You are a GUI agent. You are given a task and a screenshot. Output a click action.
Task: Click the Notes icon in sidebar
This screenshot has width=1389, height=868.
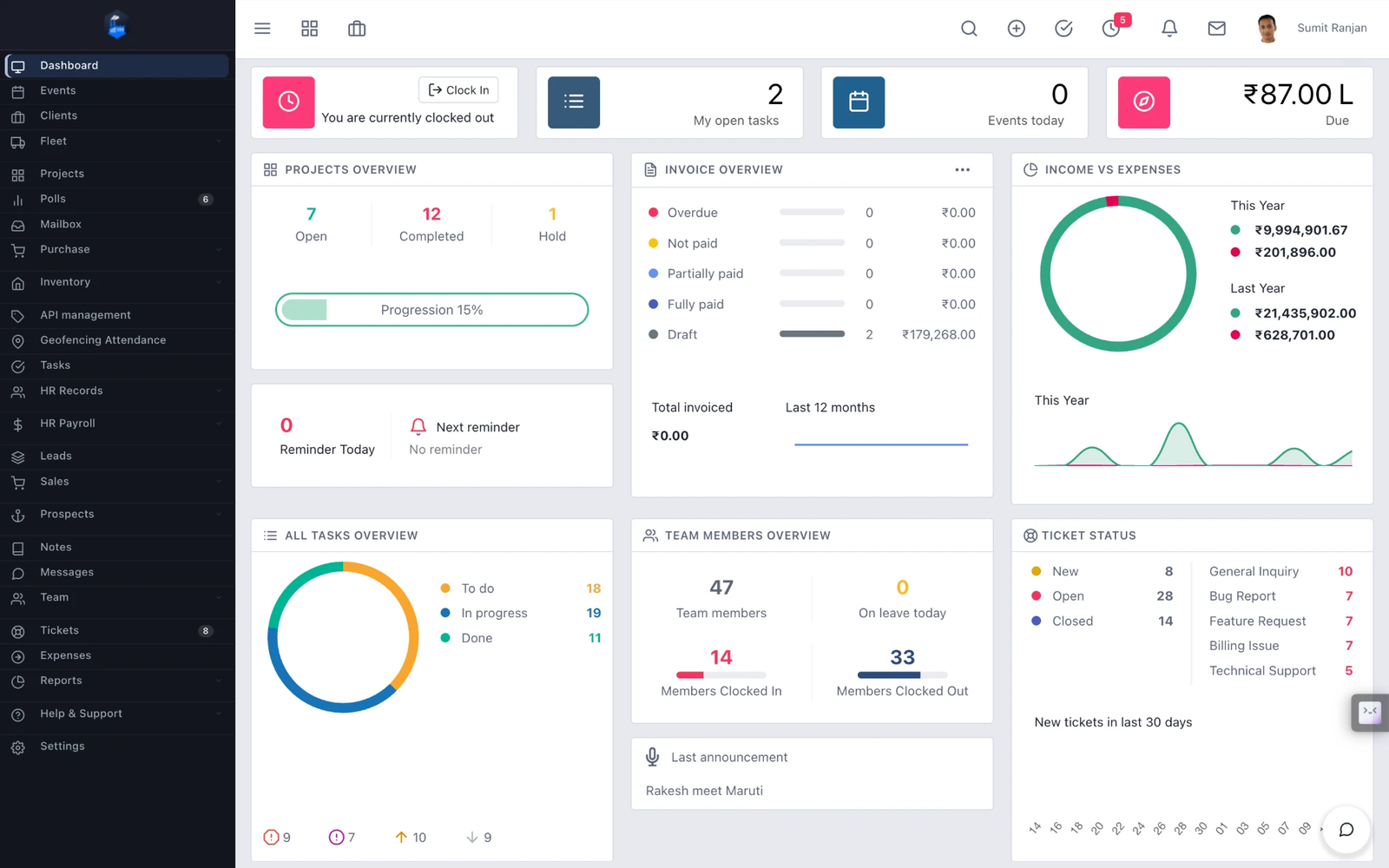[x=17, y=548]
